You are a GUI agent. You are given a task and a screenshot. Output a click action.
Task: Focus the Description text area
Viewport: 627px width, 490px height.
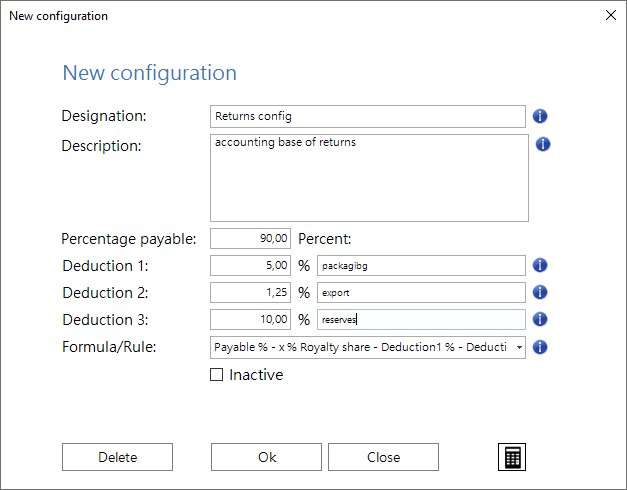pos(369,178)
